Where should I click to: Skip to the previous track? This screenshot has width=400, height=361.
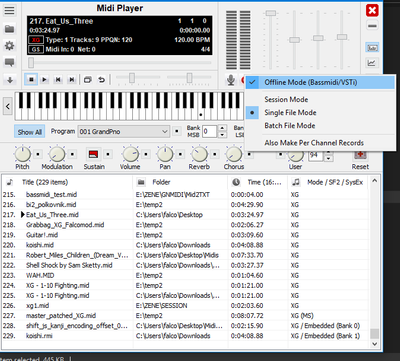click(x=58, y=80)
